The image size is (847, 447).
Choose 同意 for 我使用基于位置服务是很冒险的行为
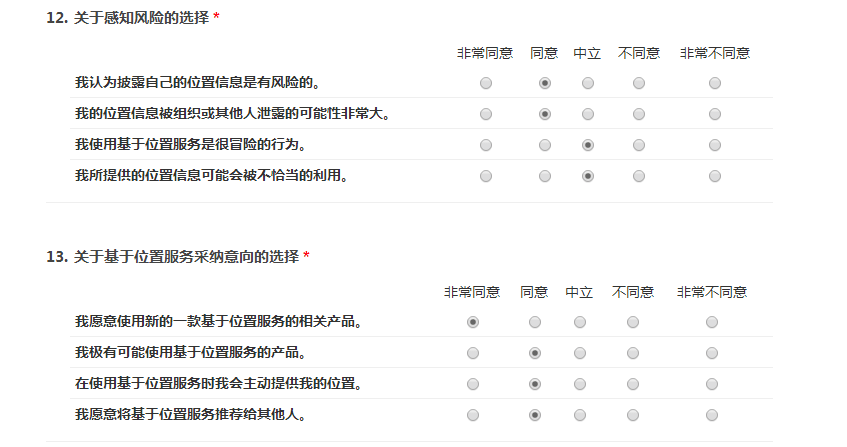pos(545,145)
